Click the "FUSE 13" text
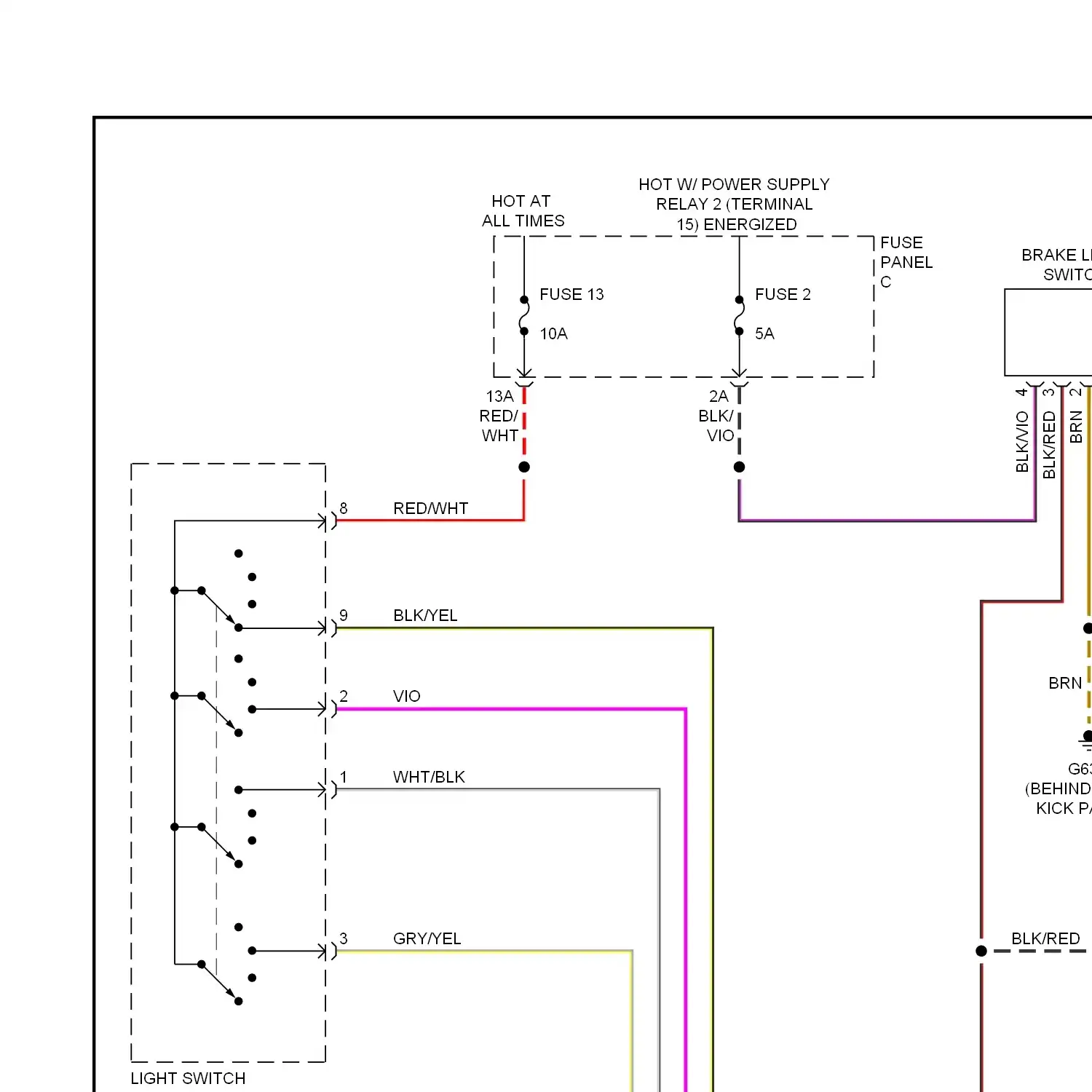Viewport: 1092px width, 1092px height. coord(571,294)
